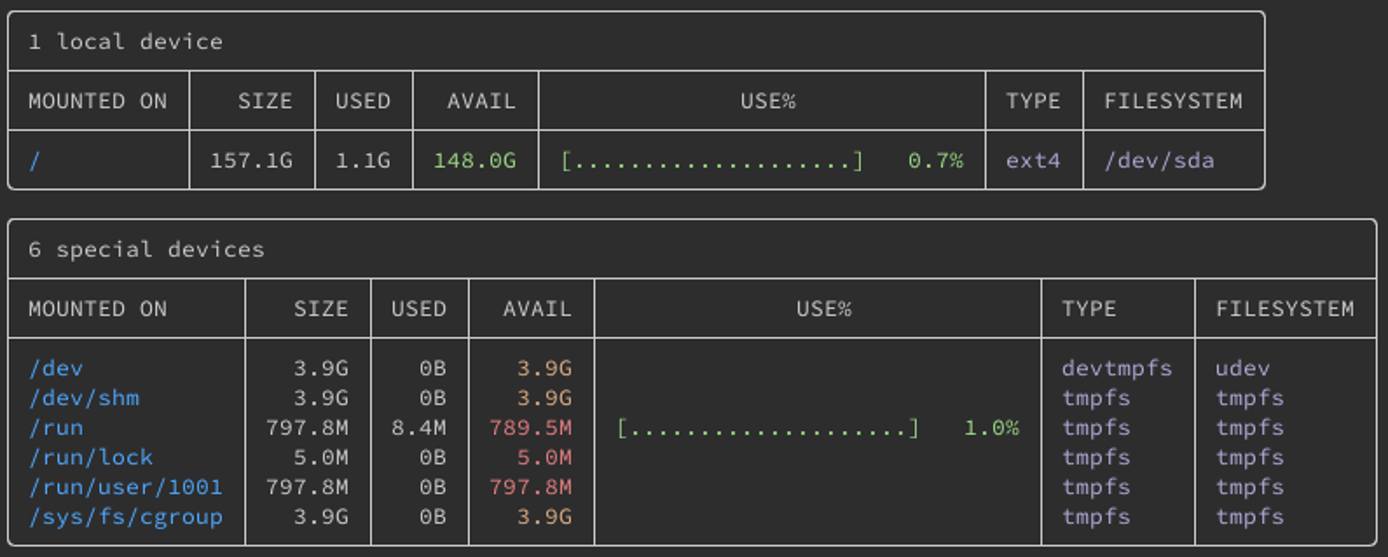
Task: Click the "6 special devices" table title
Action: pos(146,250)
